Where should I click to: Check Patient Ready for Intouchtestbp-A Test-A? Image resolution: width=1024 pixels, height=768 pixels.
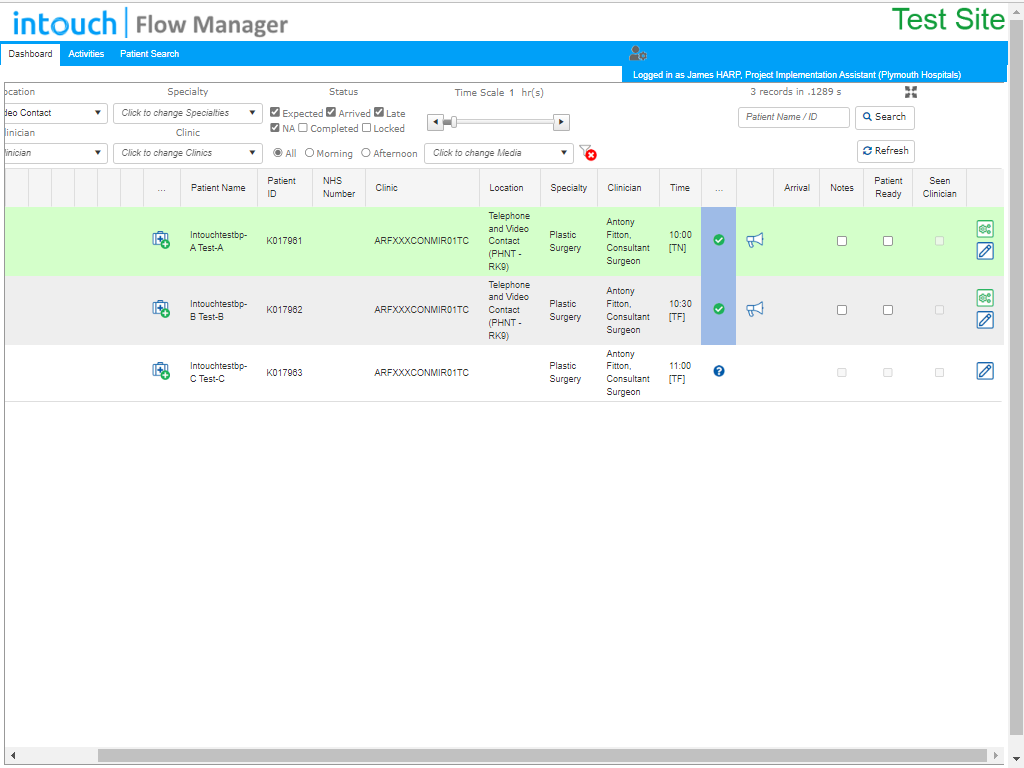point(888,241)
